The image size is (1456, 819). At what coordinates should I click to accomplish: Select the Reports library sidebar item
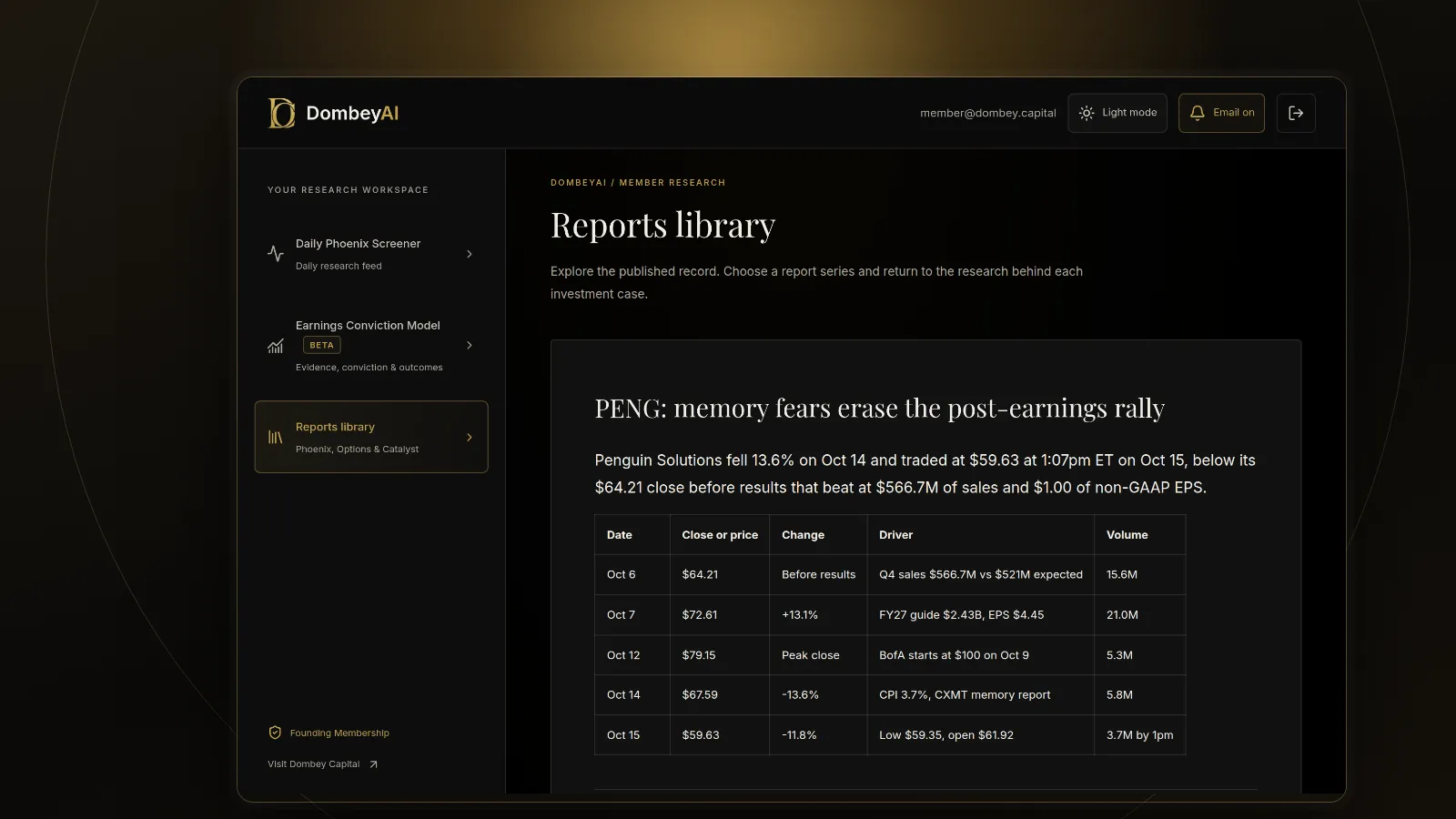pyautogui.click(x=371, y=437)
